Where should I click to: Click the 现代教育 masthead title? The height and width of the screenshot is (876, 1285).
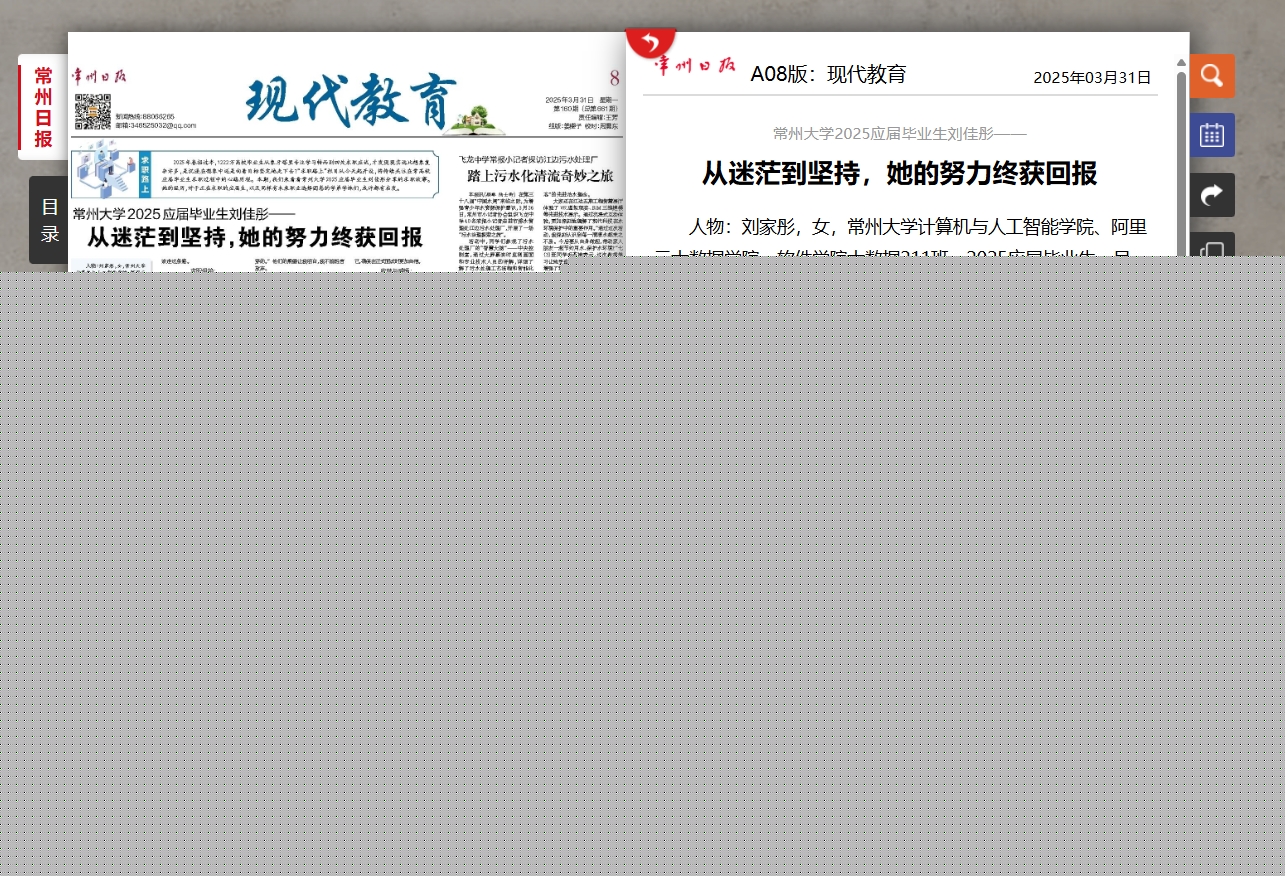350,101
